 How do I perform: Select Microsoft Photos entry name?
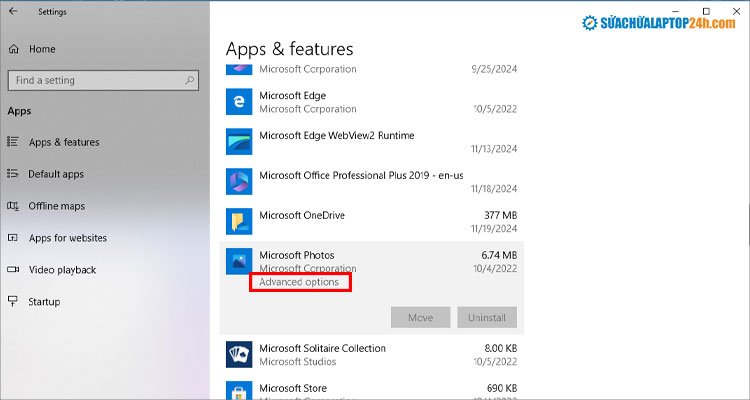pyautogui.click(x=297, y=255)
